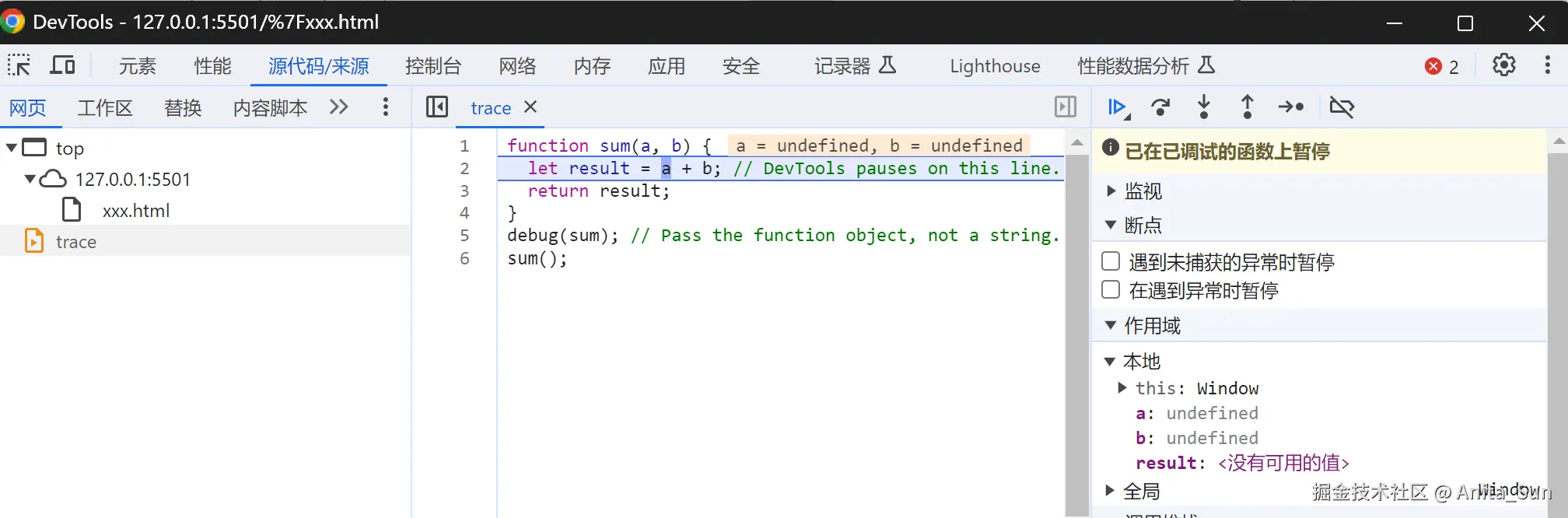Click the 'a: undefined' scope variable
The width and height of the screenshot is (1568, 518).
tap(1196, 413)
